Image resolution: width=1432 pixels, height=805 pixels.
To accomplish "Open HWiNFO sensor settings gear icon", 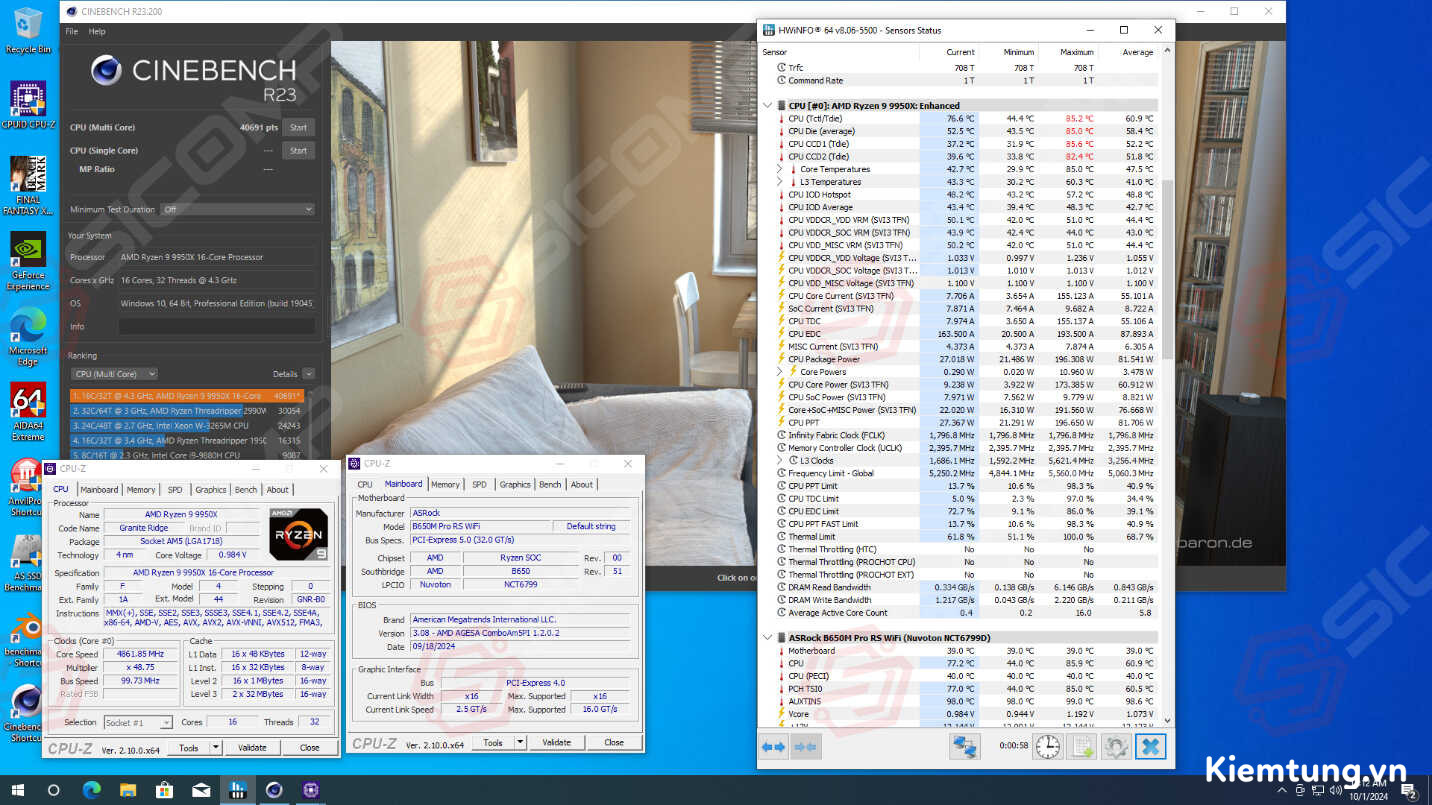I will (x=1116, y=746).
